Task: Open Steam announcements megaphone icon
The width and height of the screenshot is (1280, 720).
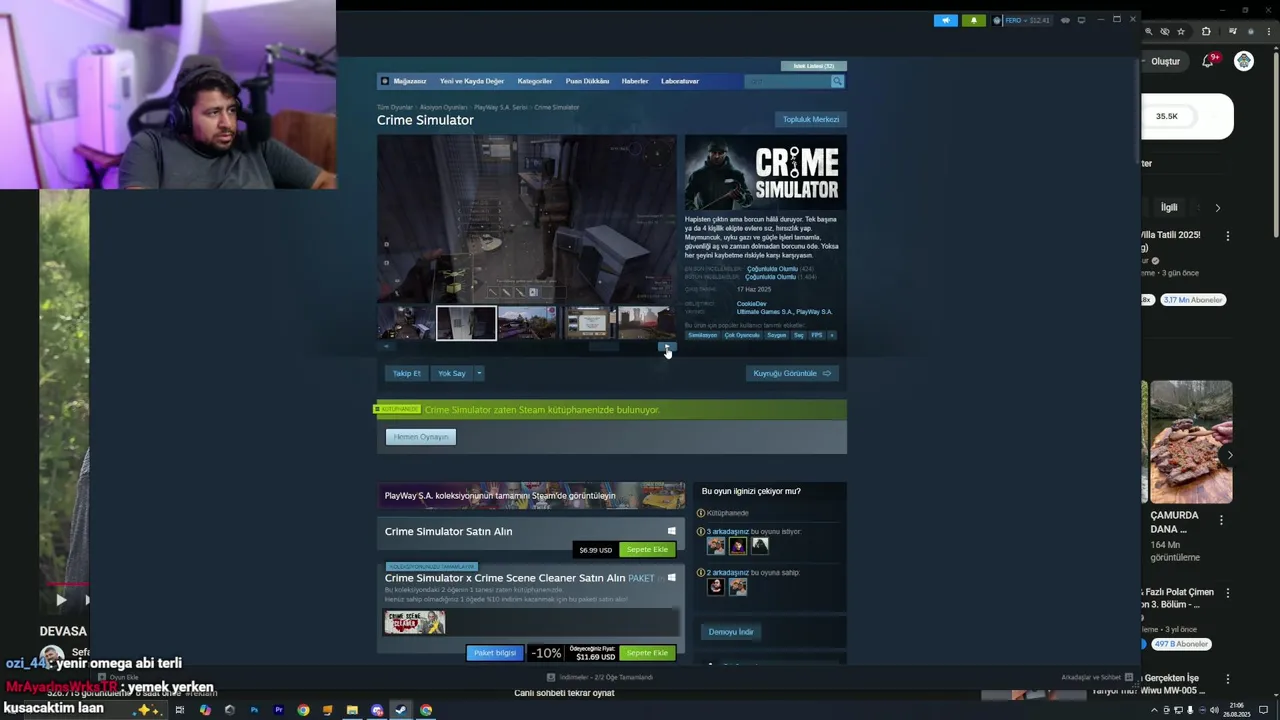Action: click(945, 20)
